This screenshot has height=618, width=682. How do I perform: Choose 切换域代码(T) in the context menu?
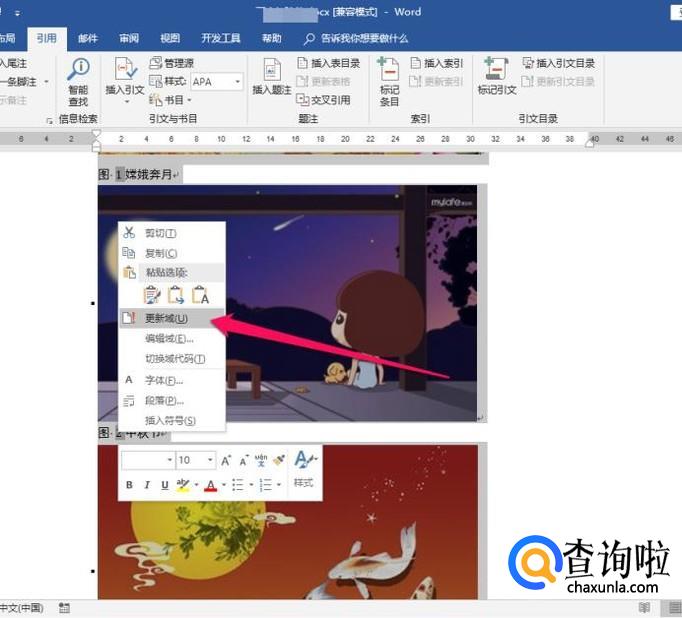tap(172, 359)
